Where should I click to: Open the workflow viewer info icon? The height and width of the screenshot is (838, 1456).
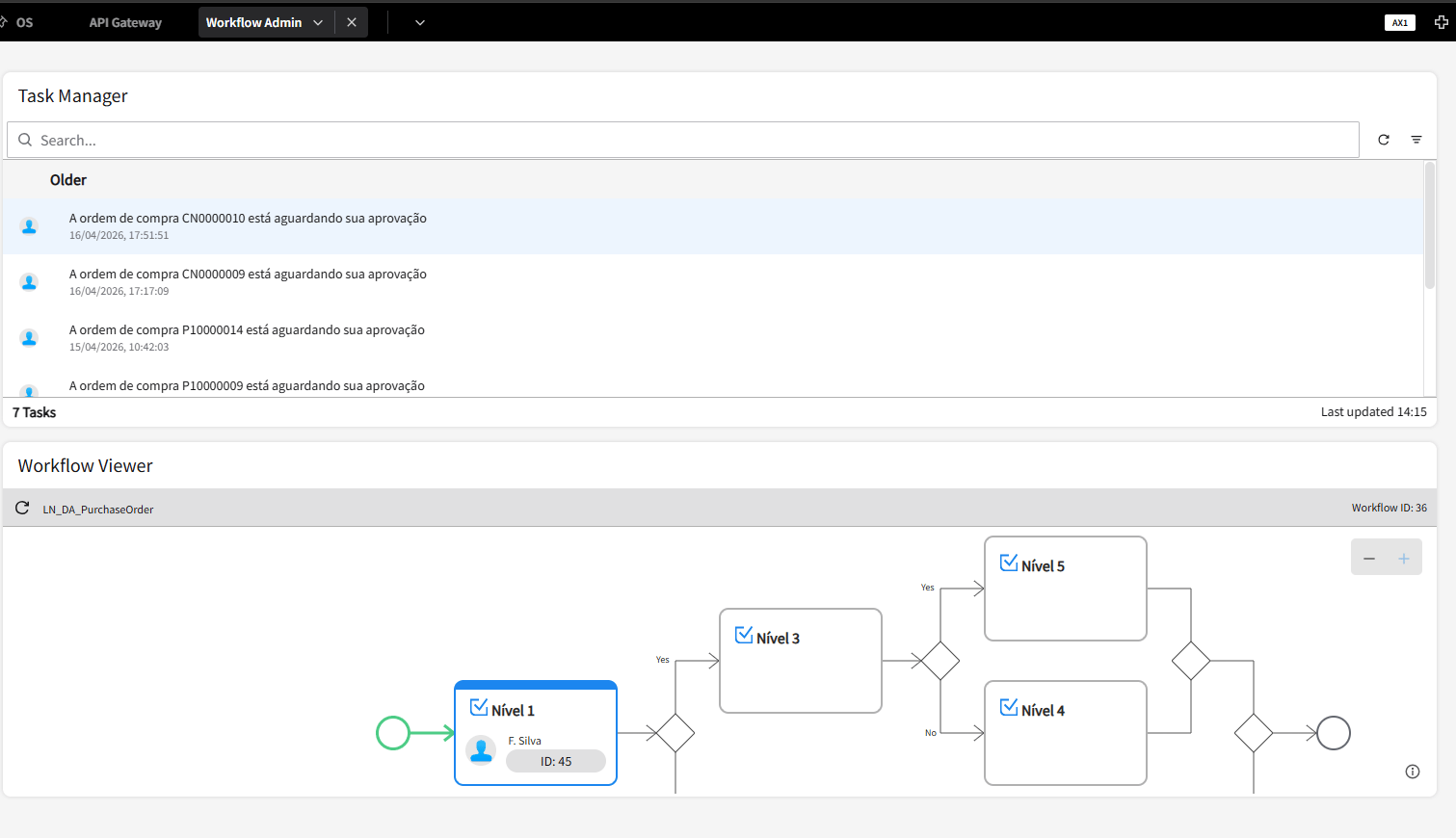[x=1413, y=772]
